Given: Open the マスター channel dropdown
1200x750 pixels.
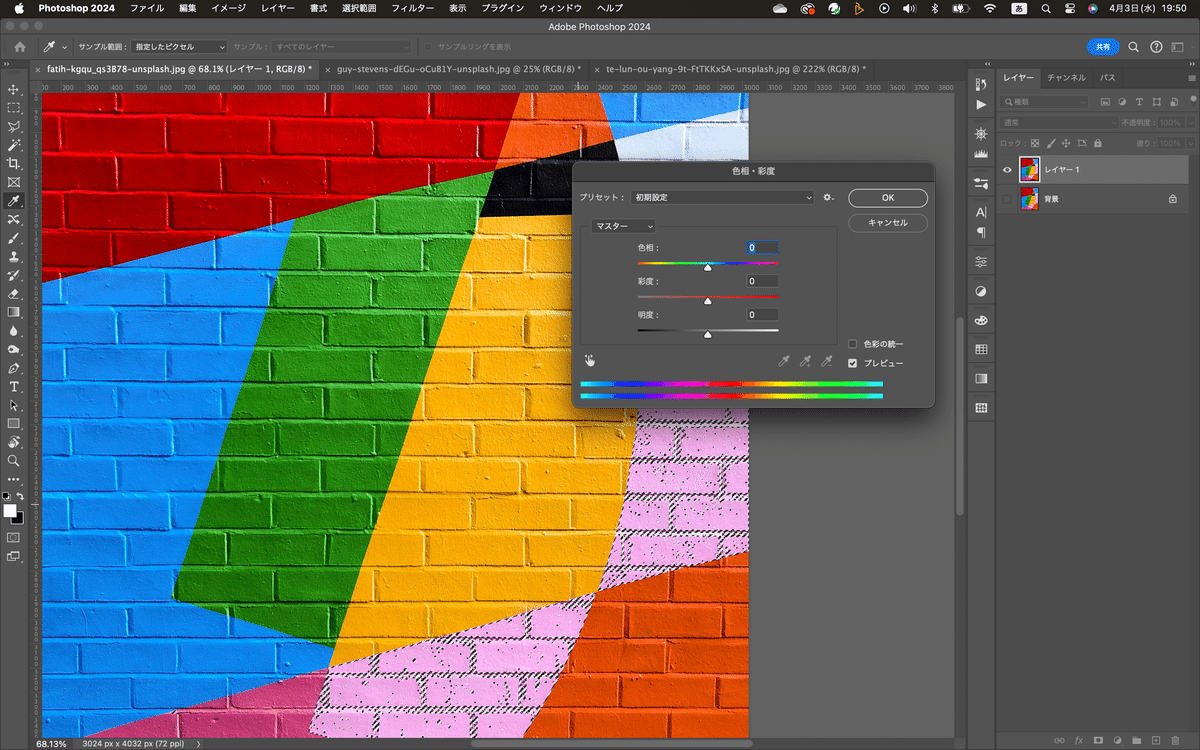Looking at the screenshot, I should pos(623,226).
